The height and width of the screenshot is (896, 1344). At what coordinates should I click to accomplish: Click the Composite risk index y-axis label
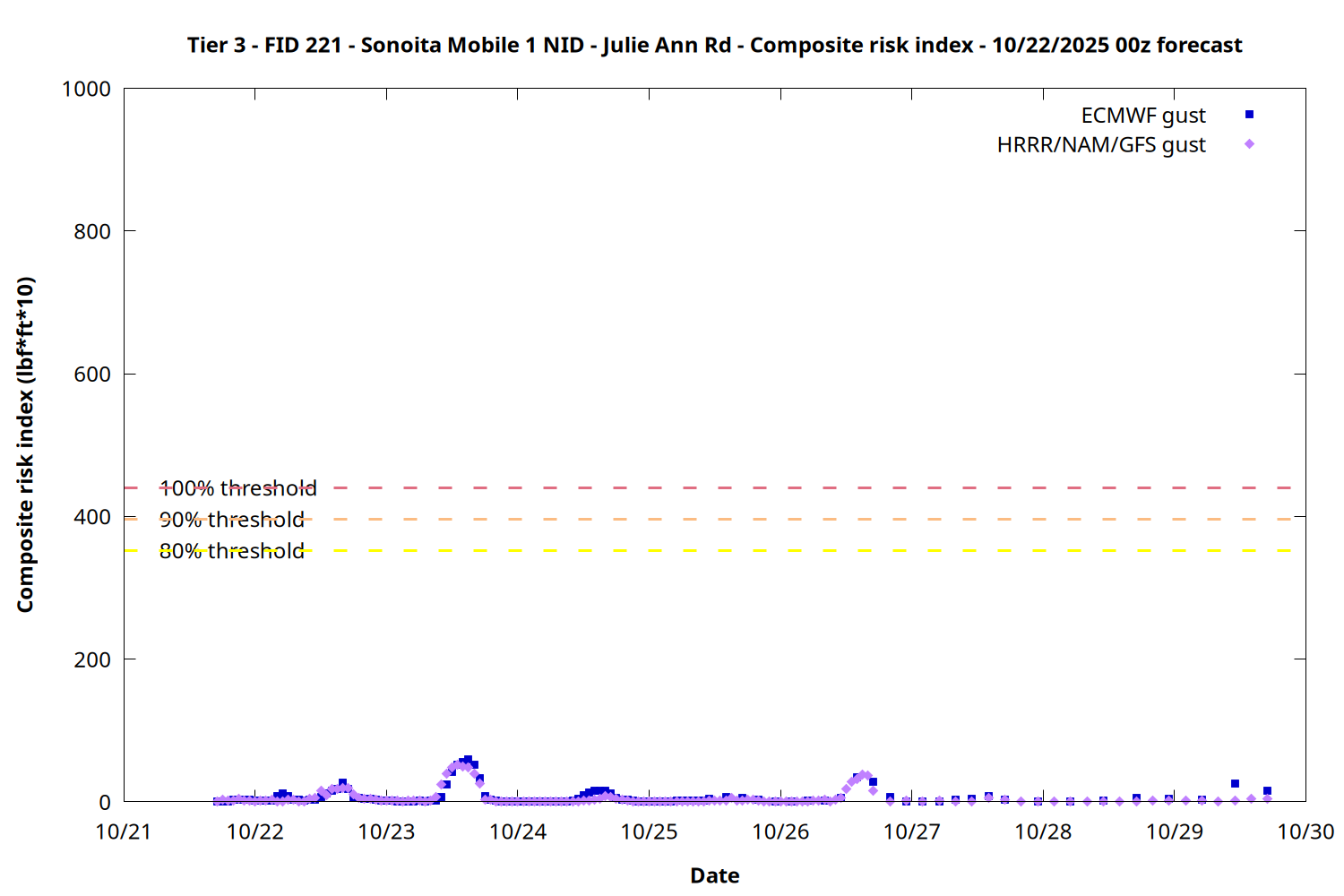click(x=25, y=444)
